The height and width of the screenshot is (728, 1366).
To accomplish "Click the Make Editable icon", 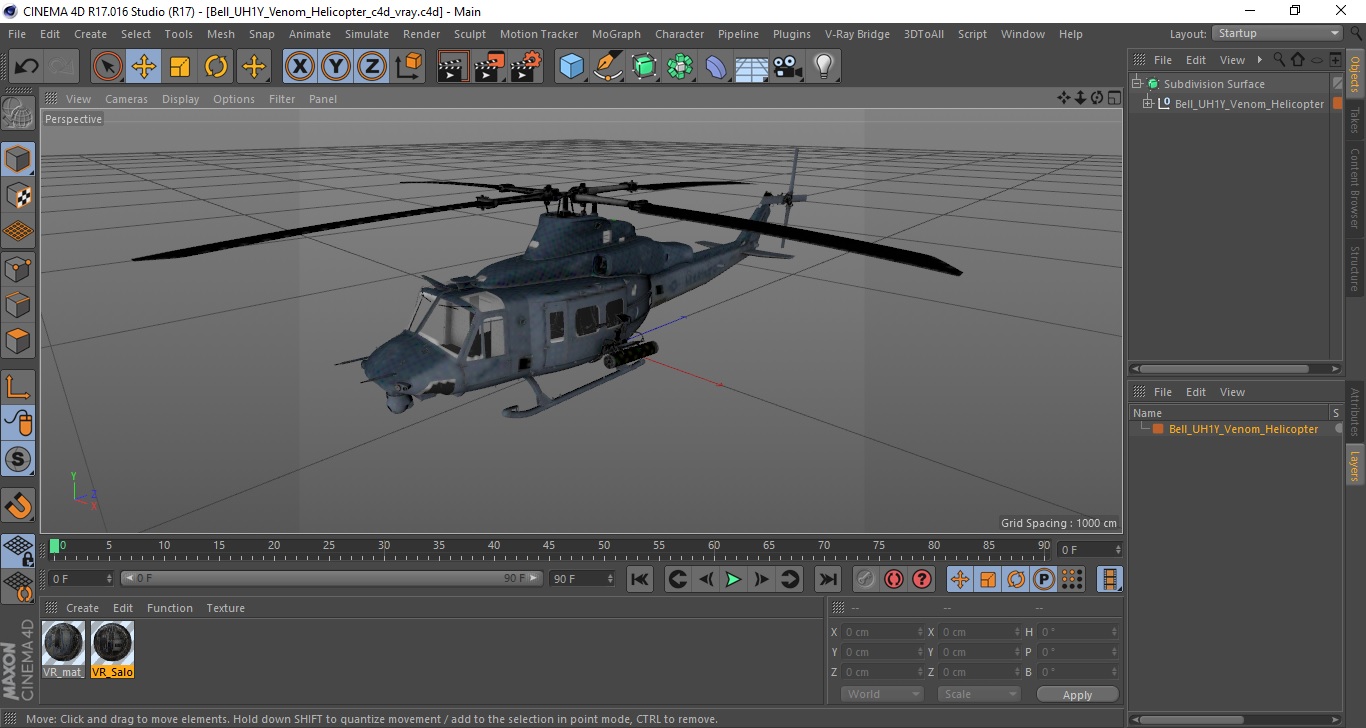I will click(18, 114).
